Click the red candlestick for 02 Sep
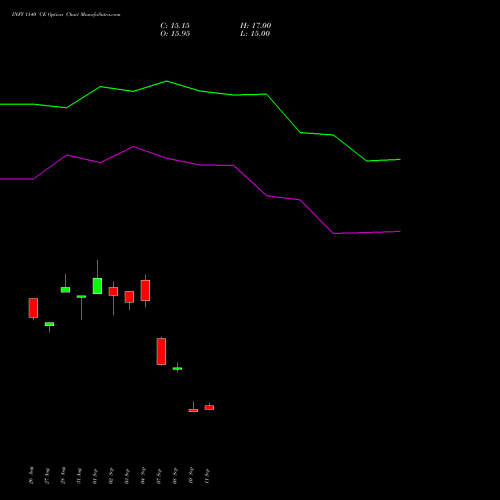 [x=113, y=291]
